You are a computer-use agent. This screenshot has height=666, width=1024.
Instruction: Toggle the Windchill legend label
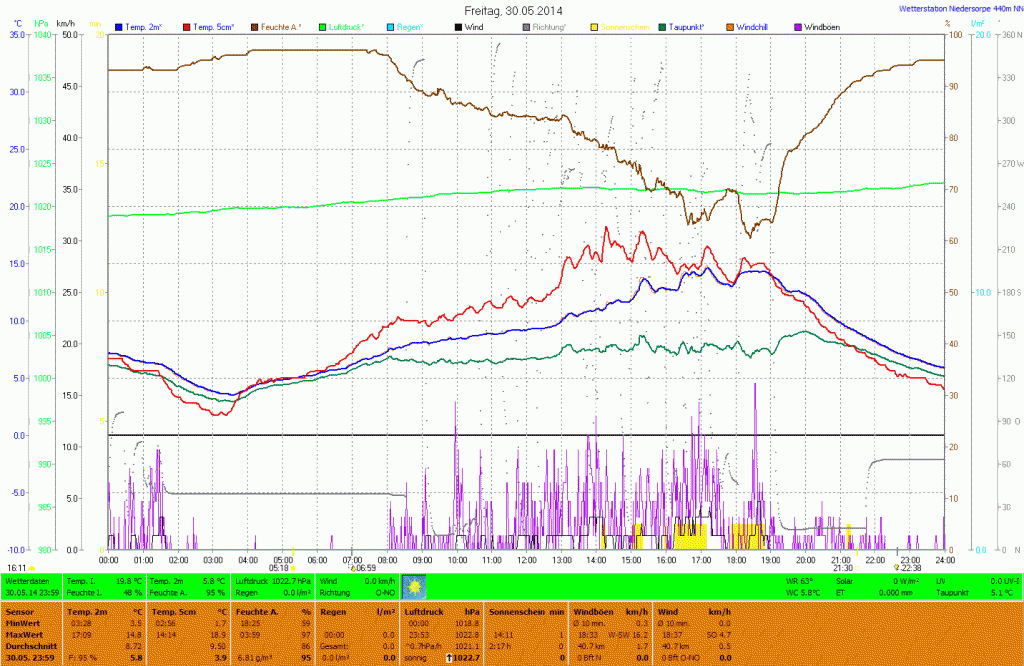click(x=761, y=26)
